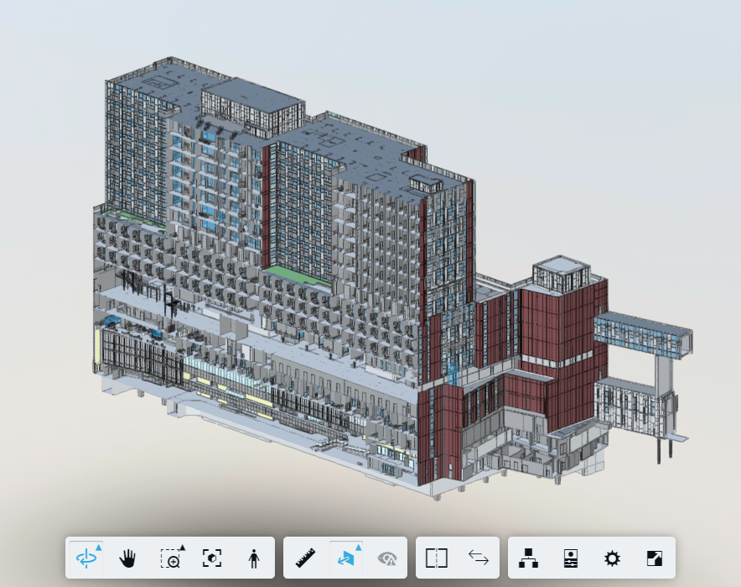The image size is (741, 587).
Task: Click the elevated glass skybridge on model
Action: [x=644, y=336]
